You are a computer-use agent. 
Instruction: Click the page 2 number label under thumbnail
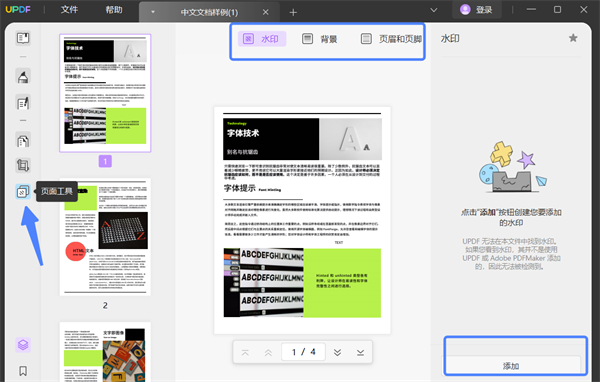pyautogui.click(x=105, y=305)
